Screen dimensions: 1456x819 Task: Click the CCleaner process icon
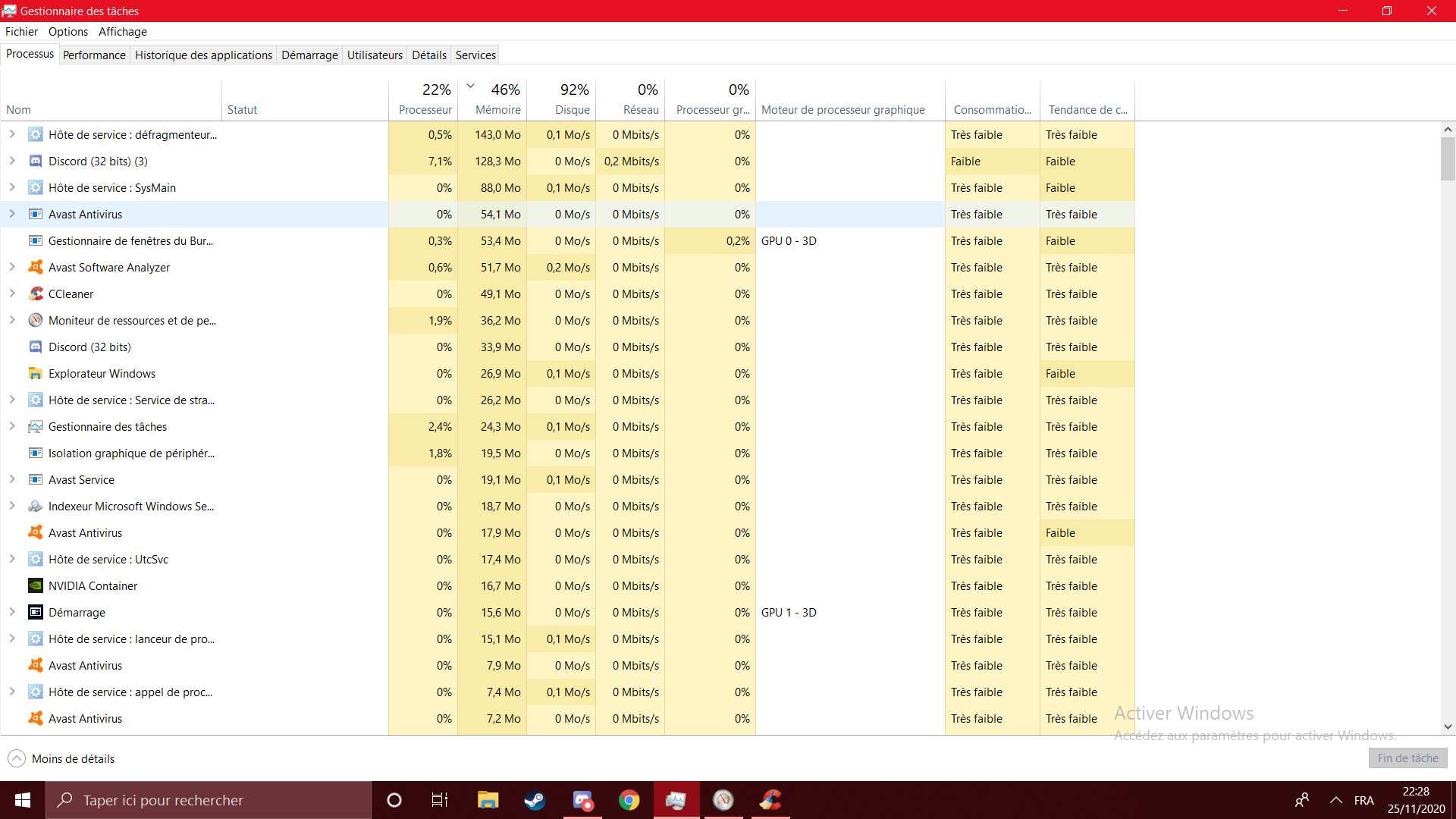36,294
